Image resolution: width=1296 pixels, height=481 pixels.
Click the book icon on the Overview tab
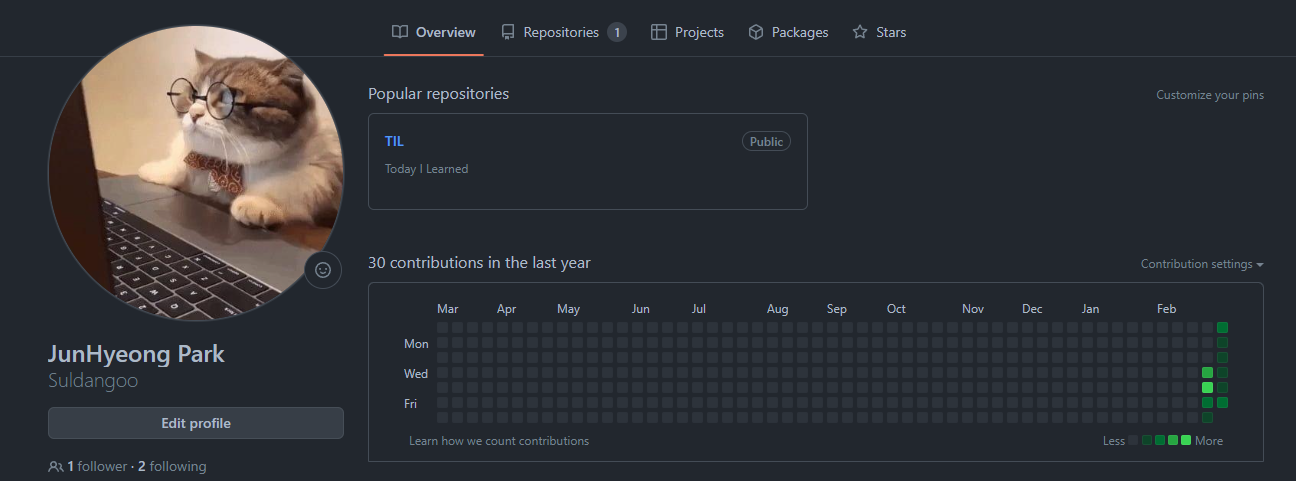click(x=400, y=32)
